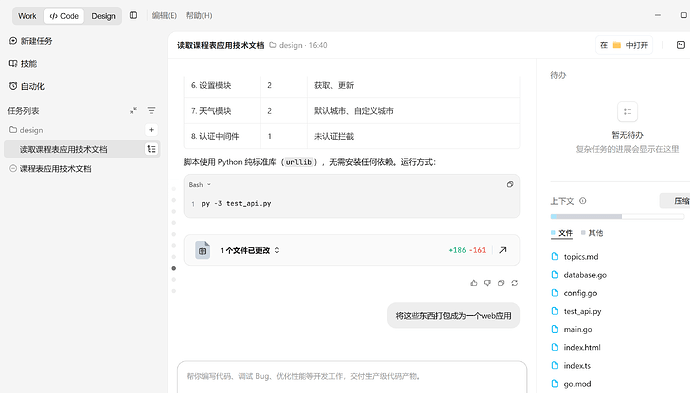The image size is (690, 393).
Task: Open in folder with 在…中打开 button
Action: click(x=624, y=45)
